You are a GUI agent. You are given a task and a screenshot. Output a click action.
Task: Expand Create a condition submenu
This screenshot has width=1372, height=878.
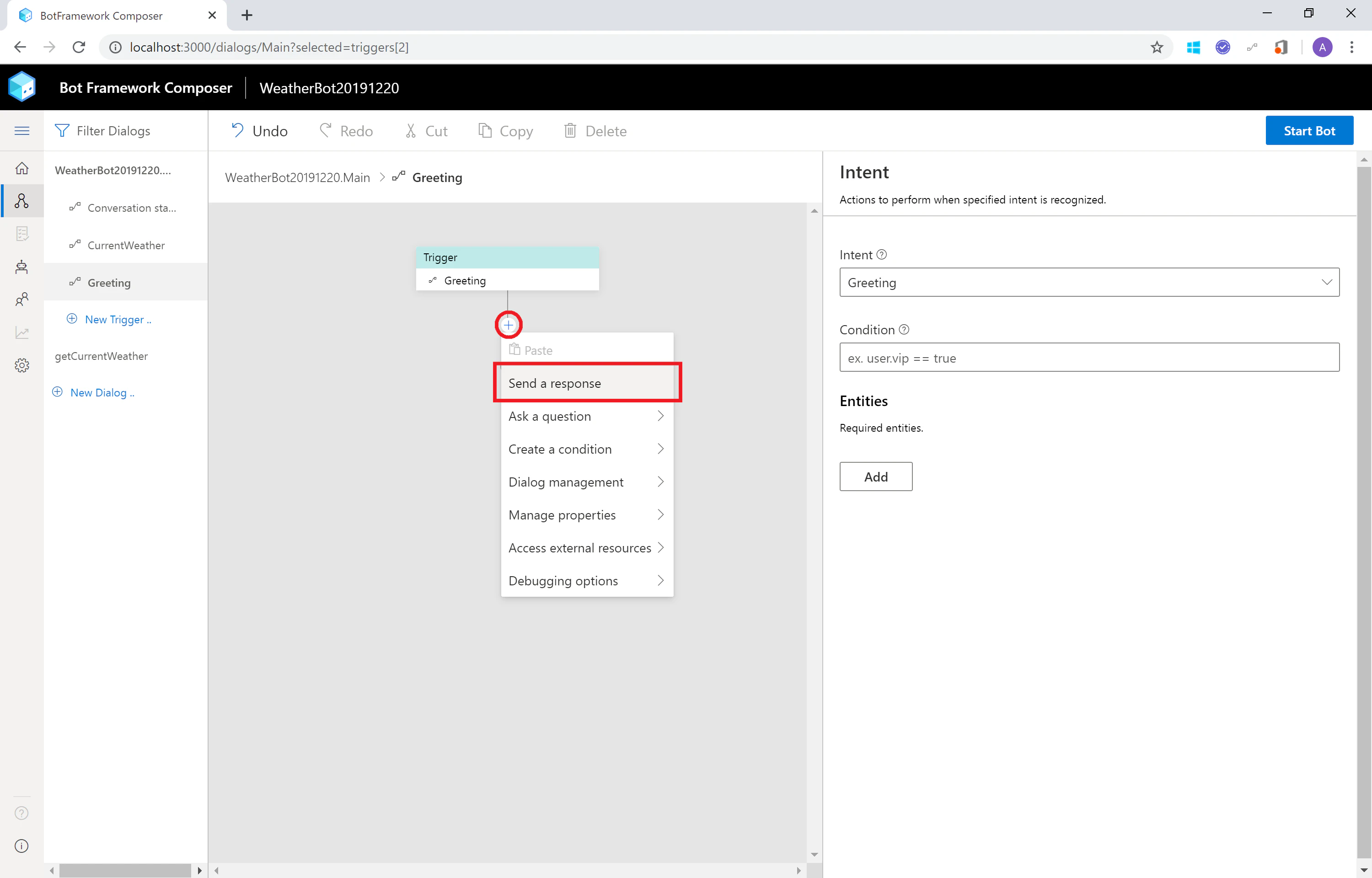tap(587, 449)
